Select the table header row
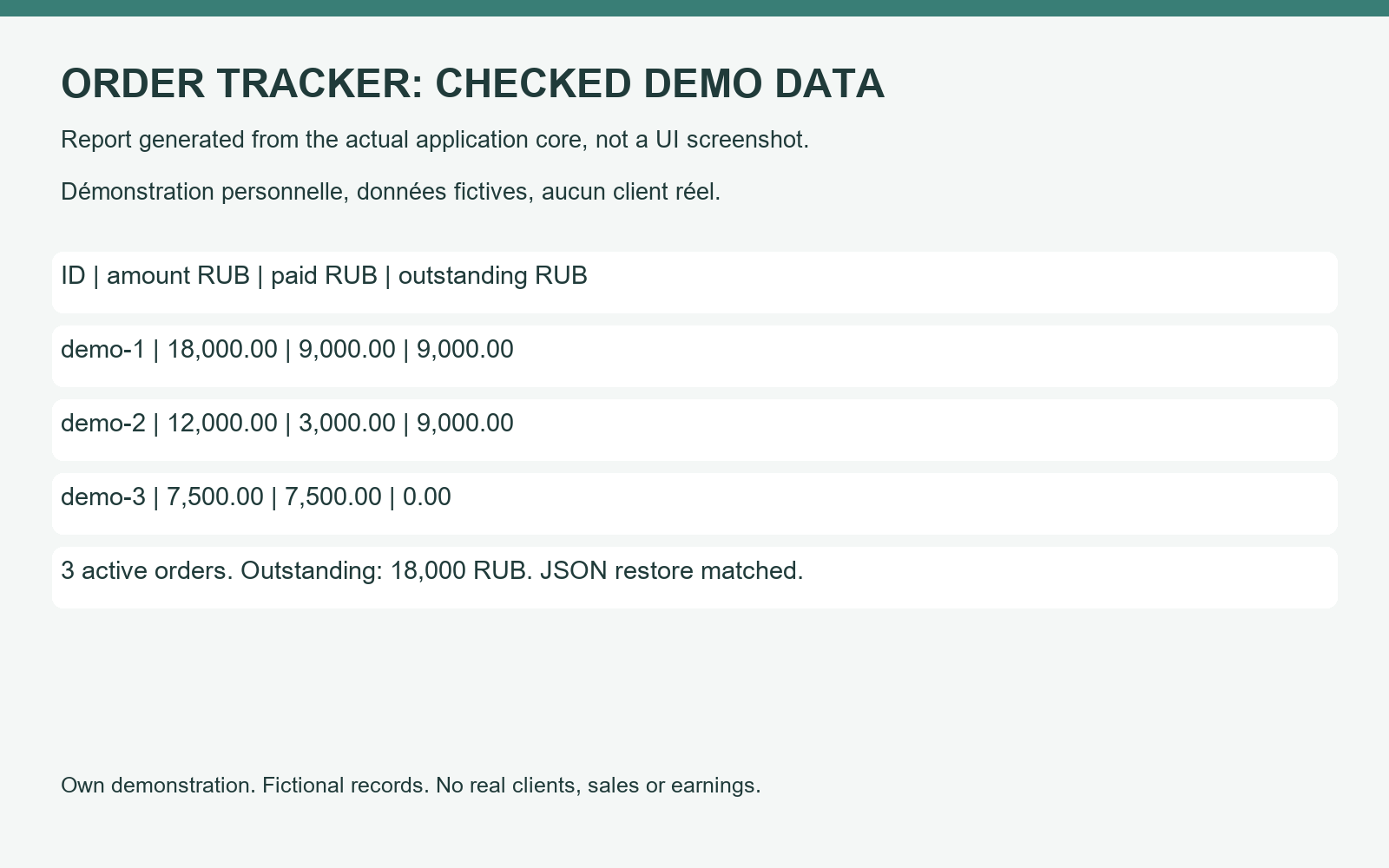This screenshot has height=868, width=1389. click(x=694, y=282)
